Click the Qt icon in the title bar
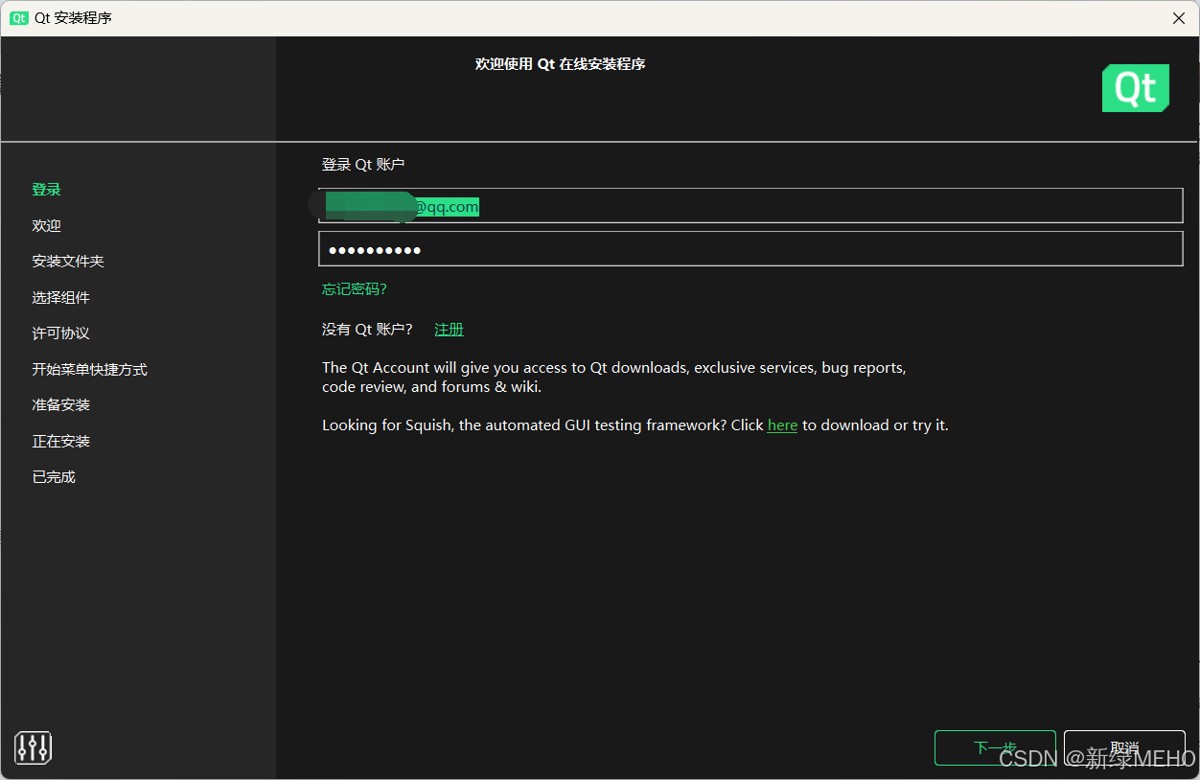The image size is (1200, 780). click(19, 18)
